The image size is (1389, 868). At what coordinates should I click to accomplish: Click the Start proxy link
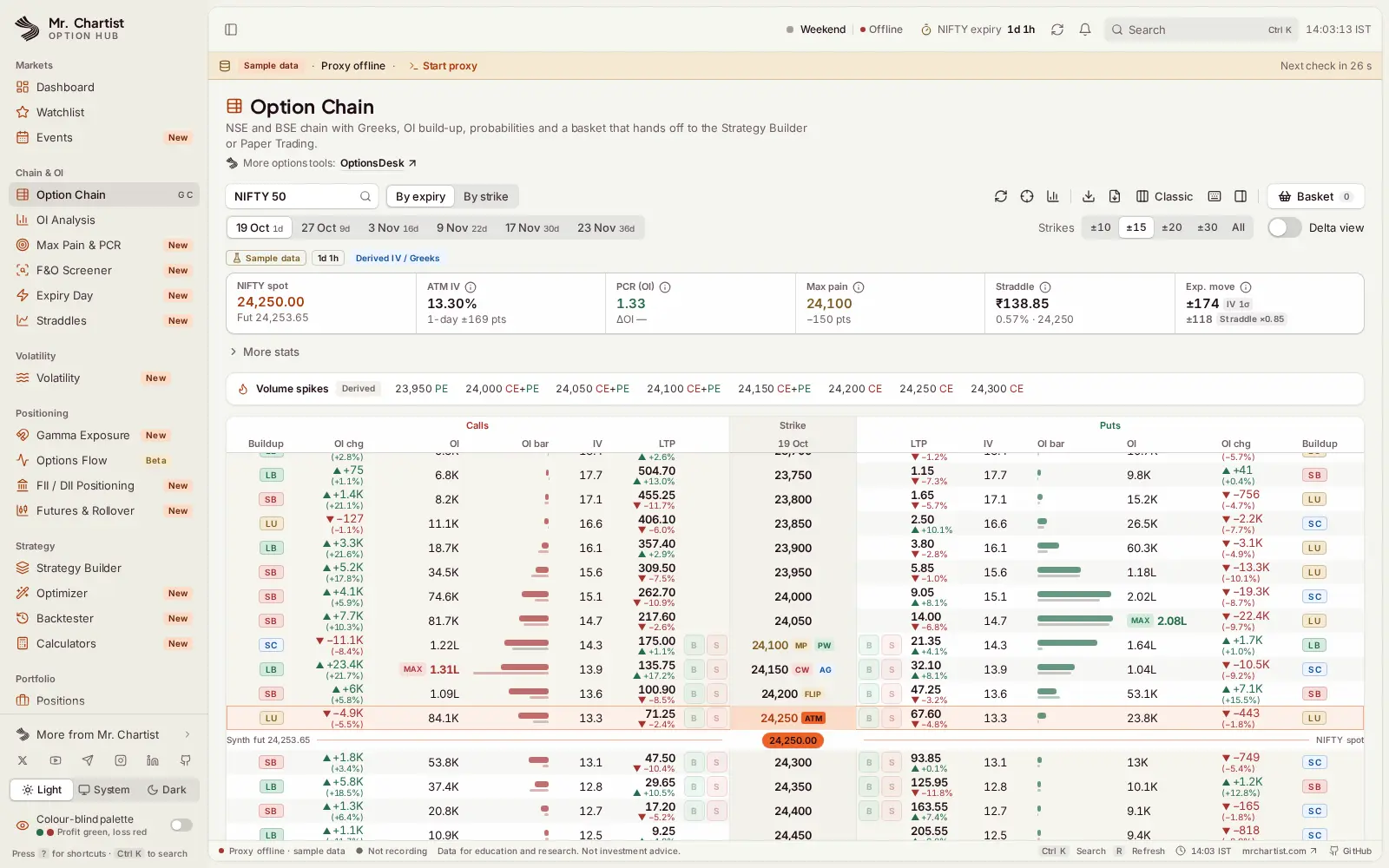point(443,66)
